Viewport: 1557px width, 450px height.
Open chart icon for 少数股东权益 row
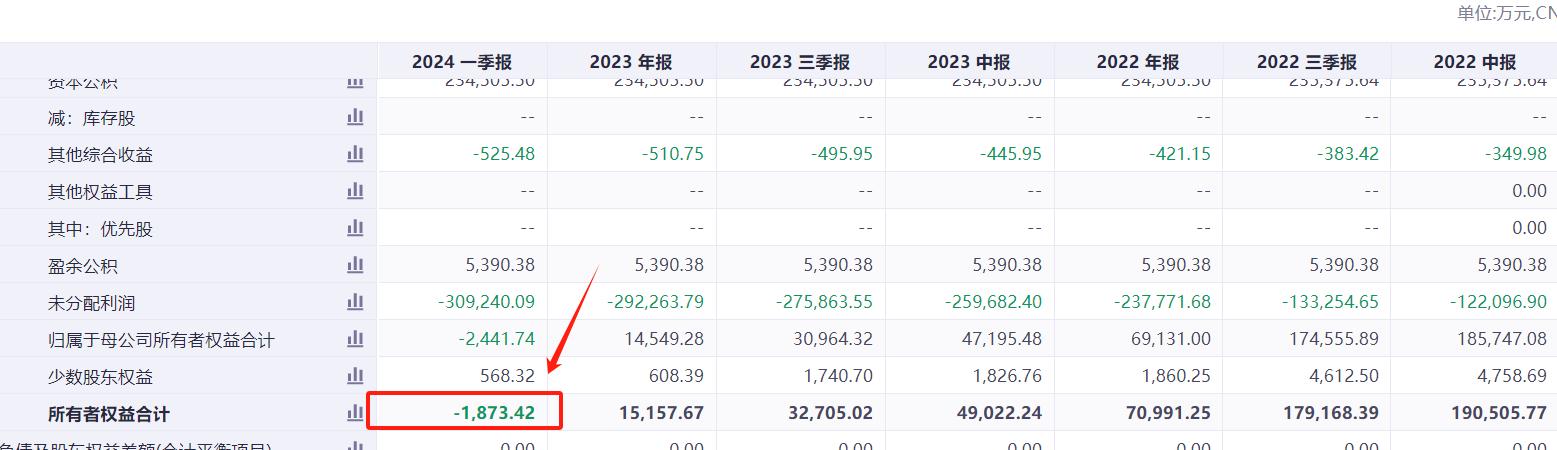tap(355, 376)
